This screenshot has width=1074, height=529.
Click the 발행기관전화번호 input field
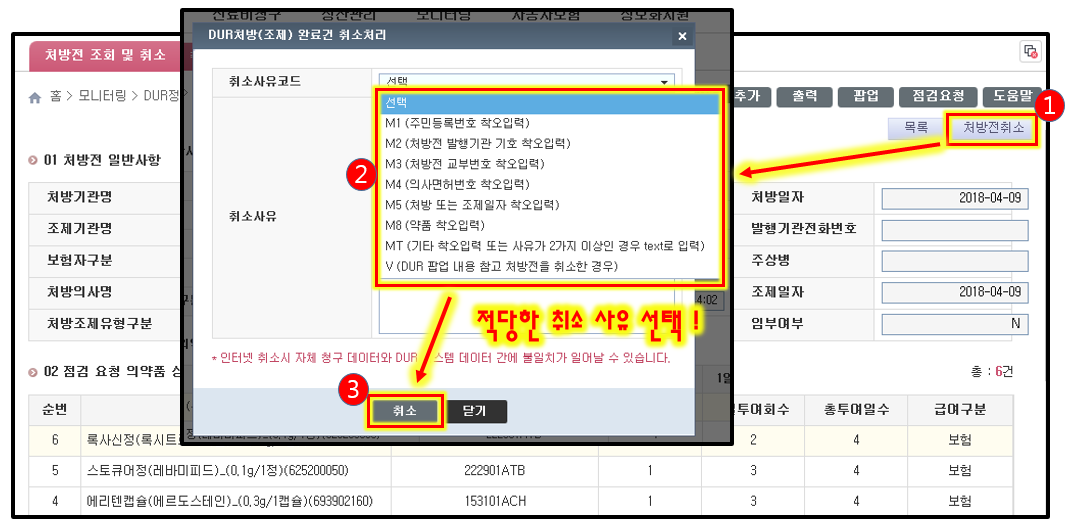[954, 230]
